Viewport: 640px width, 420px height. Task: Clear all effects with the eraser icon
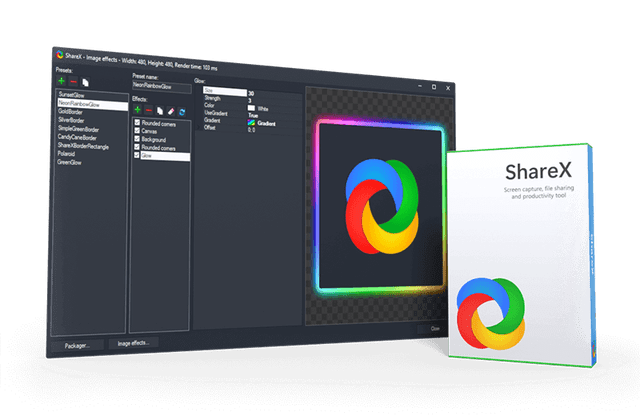171,111
